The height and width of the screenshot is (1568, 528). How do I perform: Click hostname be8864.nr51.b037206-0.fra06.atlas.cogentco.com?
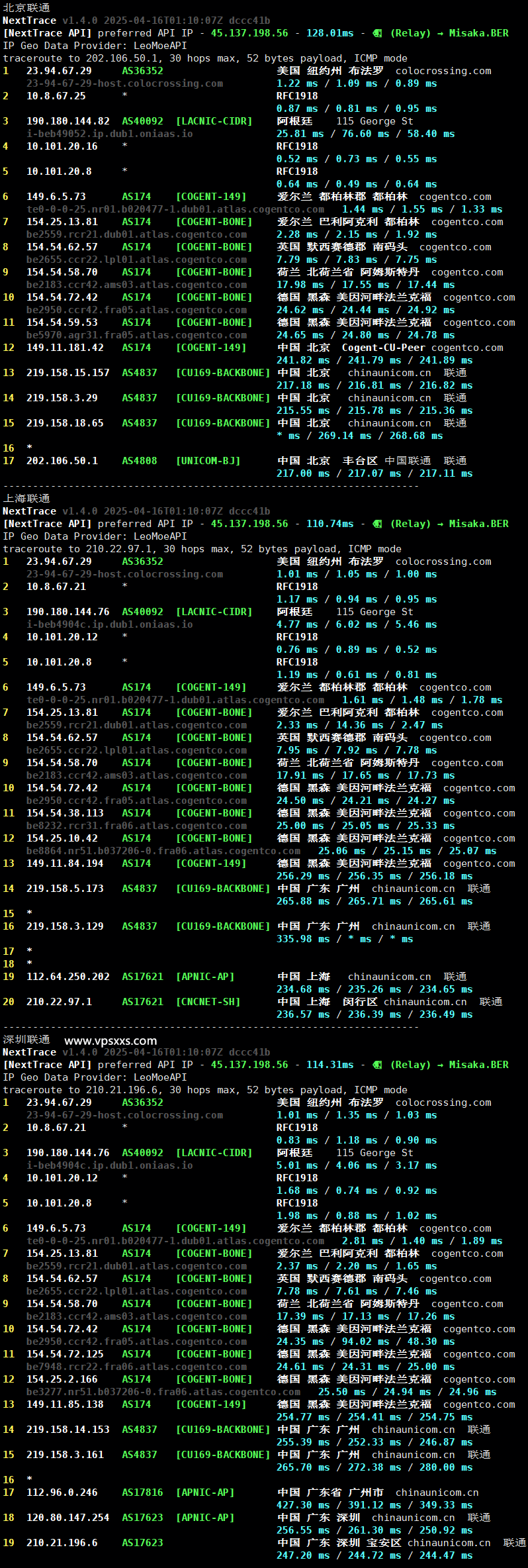(x=163, y=851)
